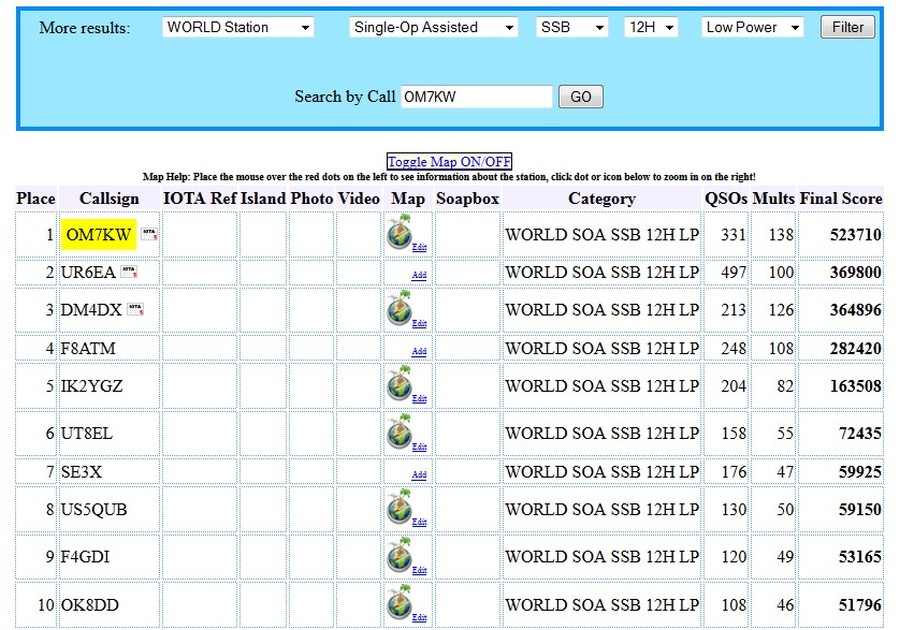Screen dimensions: 900x630
Task: Click the Add map link for SE3X
Action: point(419,475)
